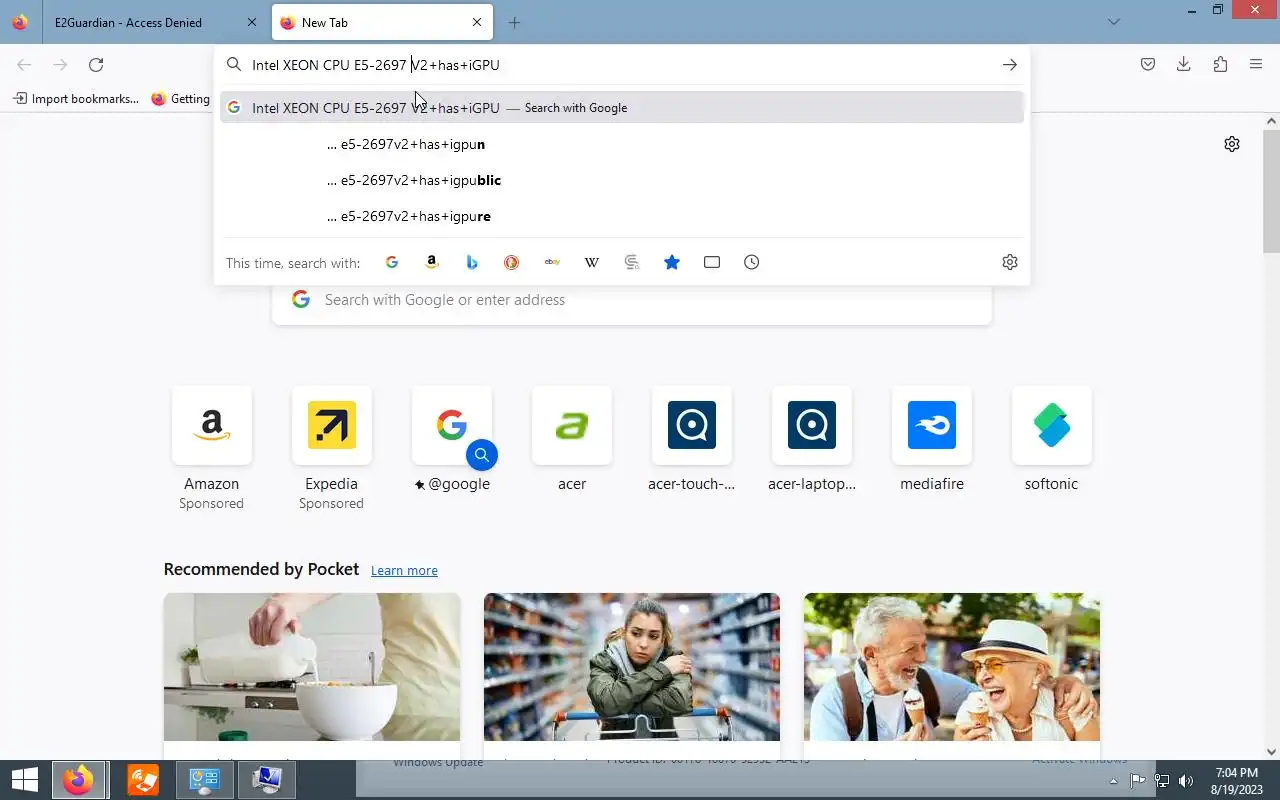Open the taskbar clock showing 7:04 PM

coord(1237,781)
